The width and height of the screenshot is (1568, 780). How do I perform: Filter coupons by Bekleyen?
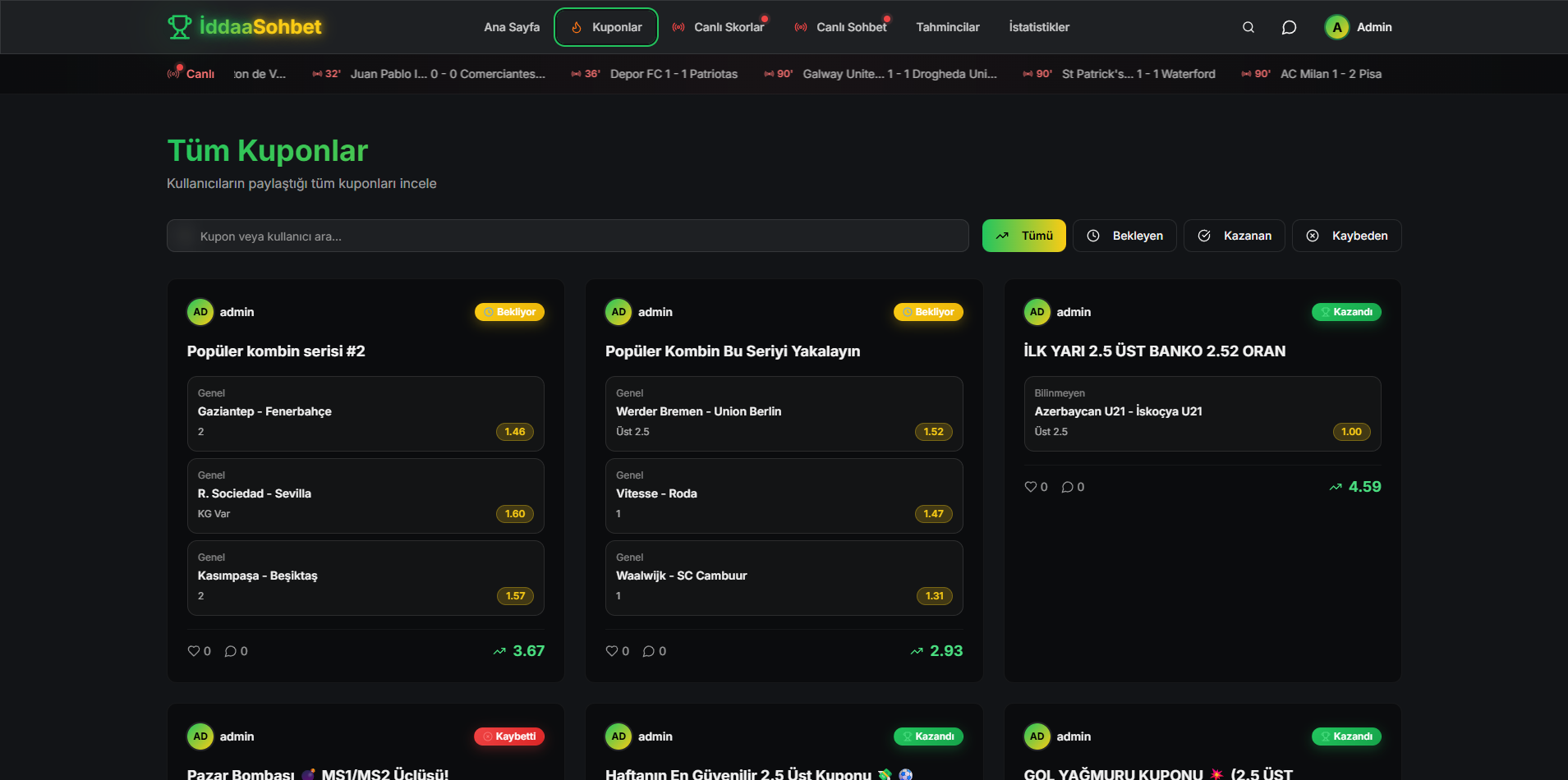[x=1124, y=236]
